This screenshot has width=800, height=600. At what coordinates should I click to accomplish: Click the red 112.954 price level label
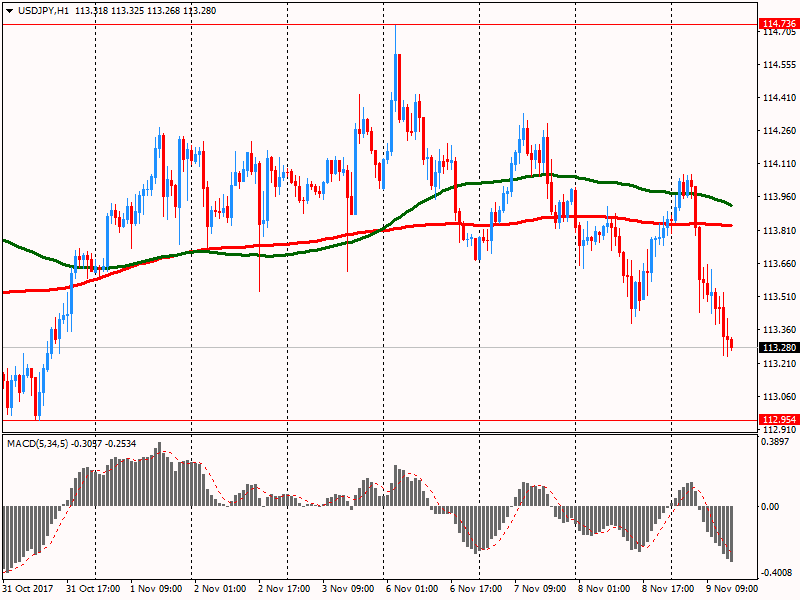[x=779, y=419]
